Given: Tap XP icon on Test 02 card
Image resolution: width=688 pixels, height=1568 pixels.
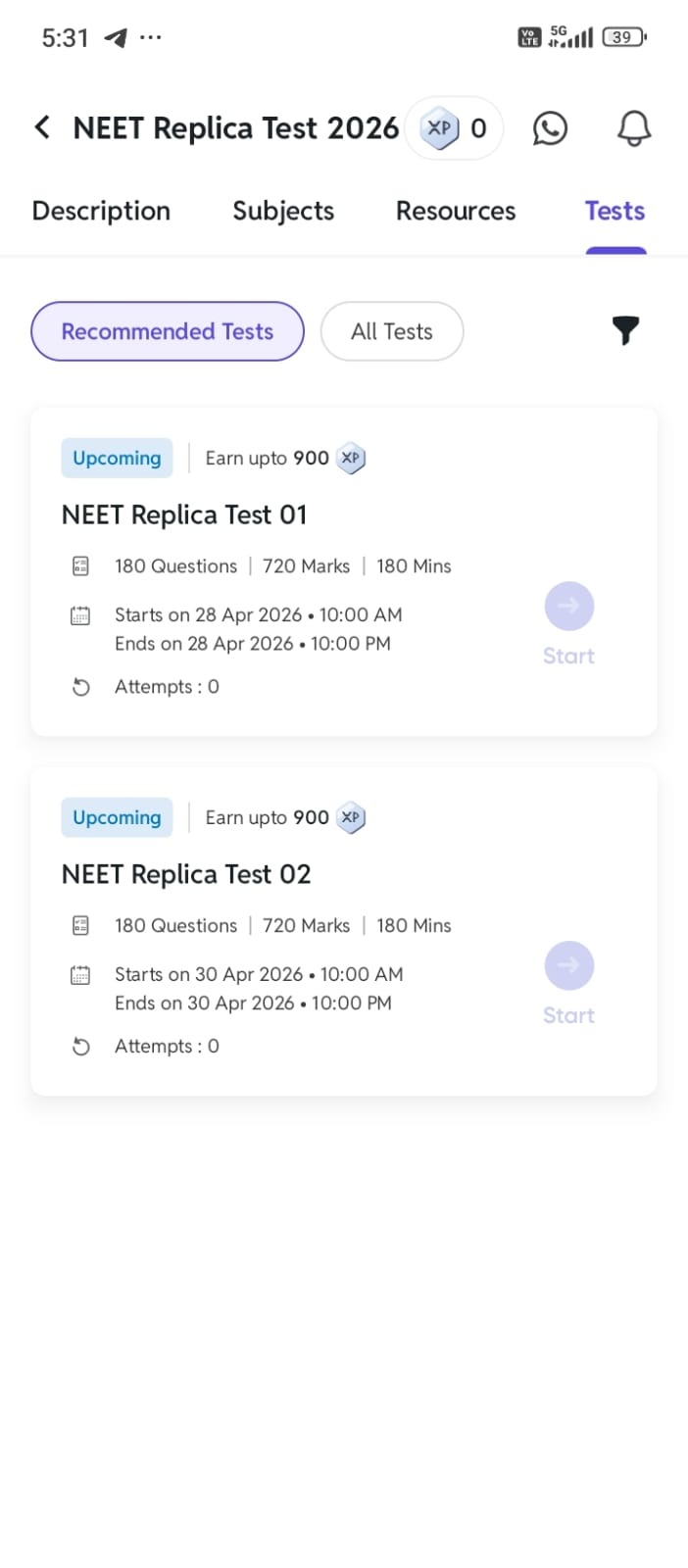Looking at the screenshot, I should tap(351, 817).
